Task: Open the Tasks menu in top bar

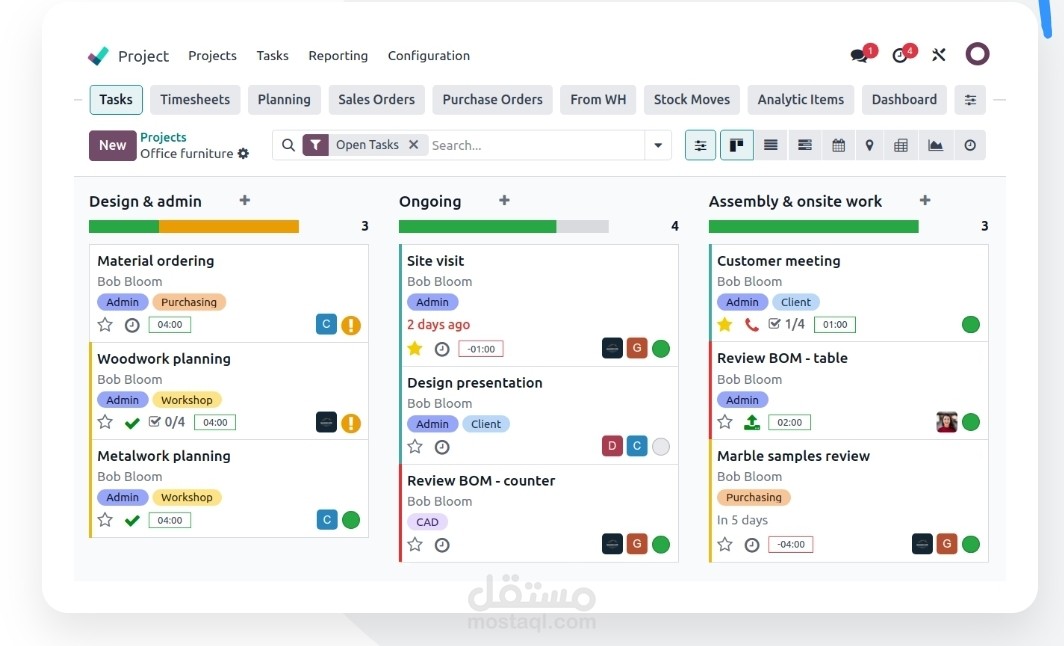Action: click(x=272, y=56)
